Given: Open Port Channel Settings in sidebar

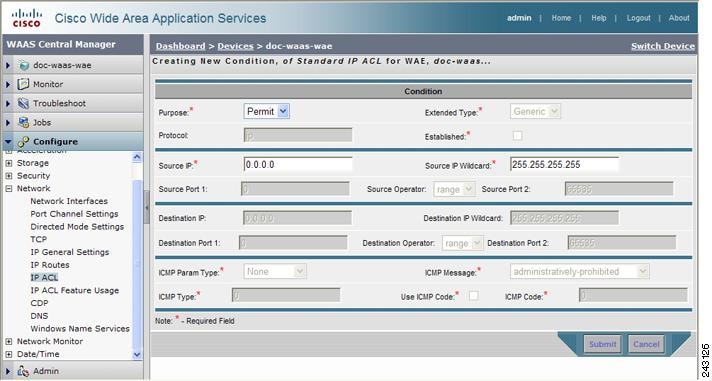Looking at the screenshot, I should (74, 214).
